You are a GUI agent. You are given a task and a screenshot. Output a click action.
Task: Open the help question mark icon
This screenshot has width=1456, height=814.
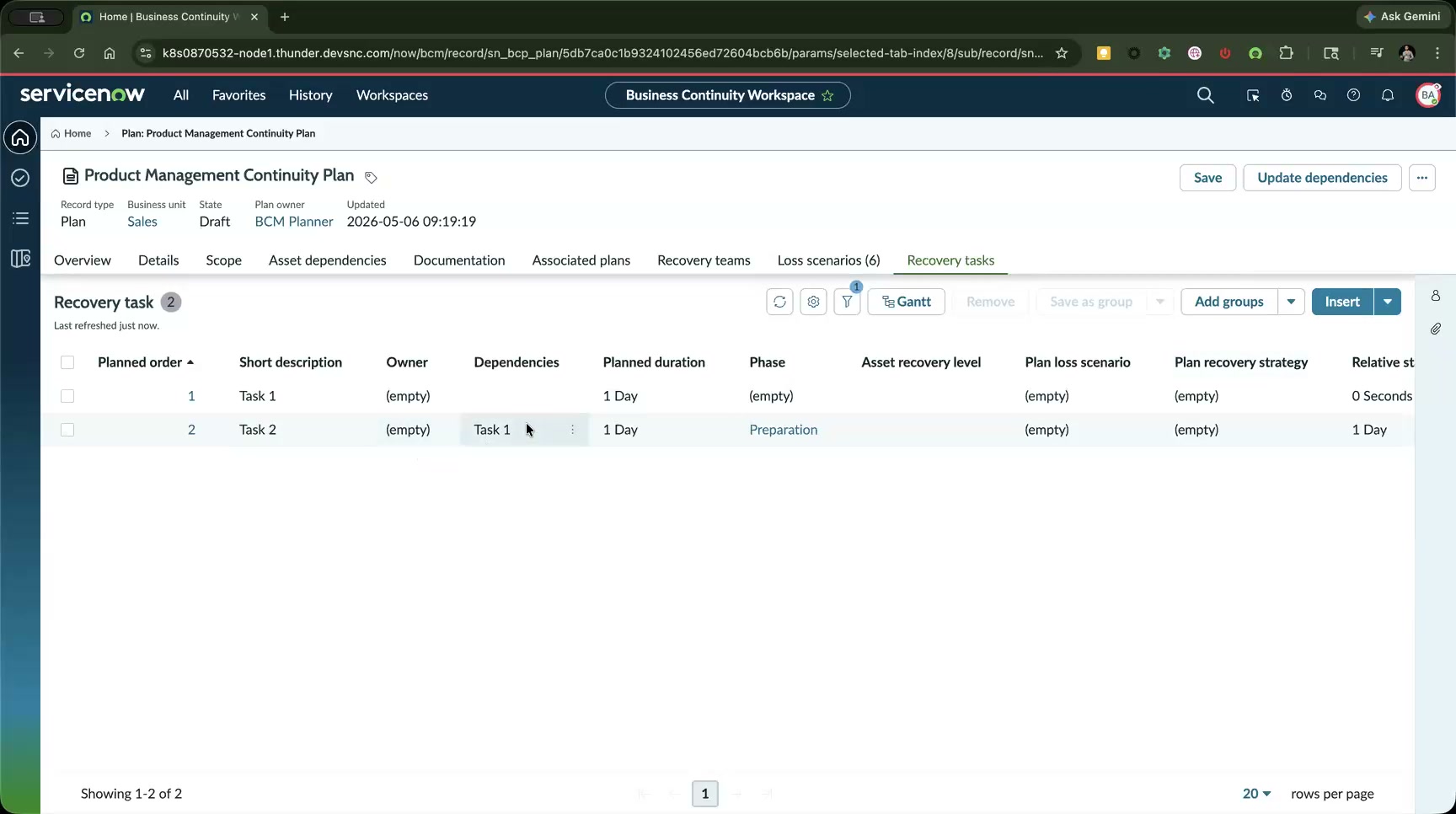click(x=1353, y=95)
